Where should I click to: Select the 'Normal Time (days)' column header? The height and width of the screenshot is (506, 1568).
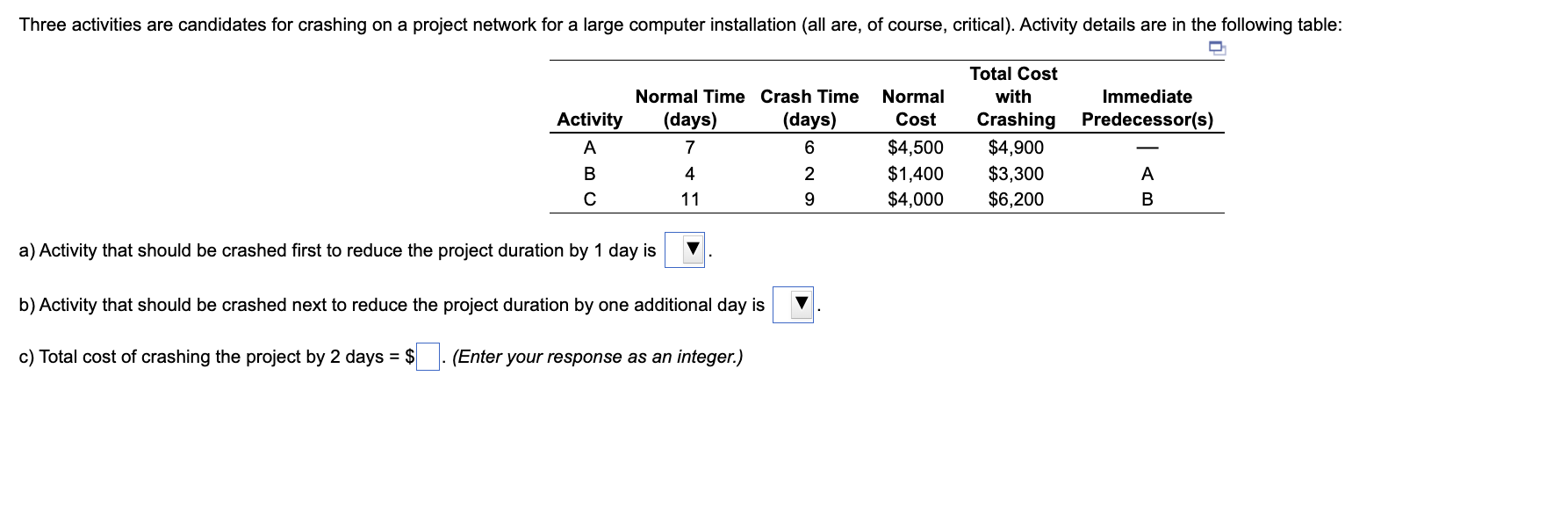click(x=690, y=108)
